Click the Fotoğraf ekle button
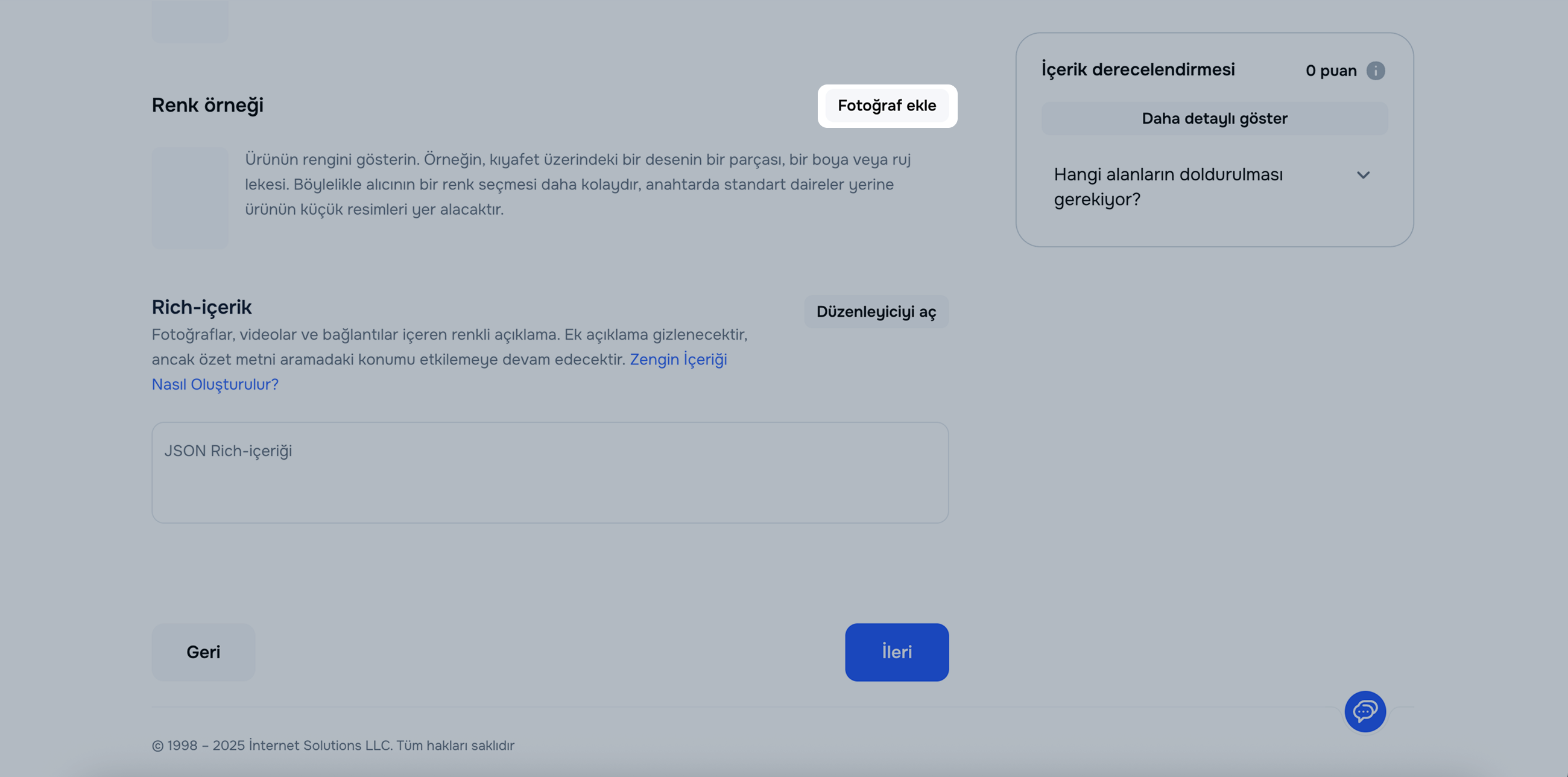The width and height of the screenshot is (1568, 777). pyautogui.click(x=887, y=106)
